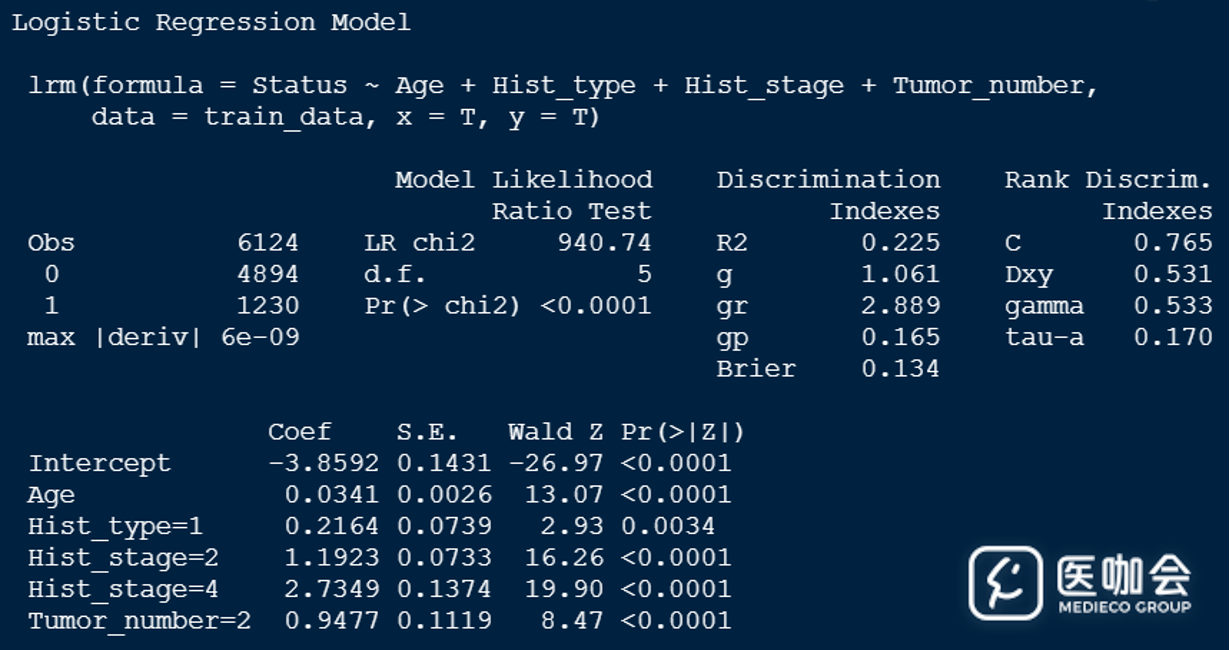Image resolution: width=1230 pixels, height=650 pixels.
Task: Click the Chinese watermark text beside the logo
Action: [x=1123, y=574]
